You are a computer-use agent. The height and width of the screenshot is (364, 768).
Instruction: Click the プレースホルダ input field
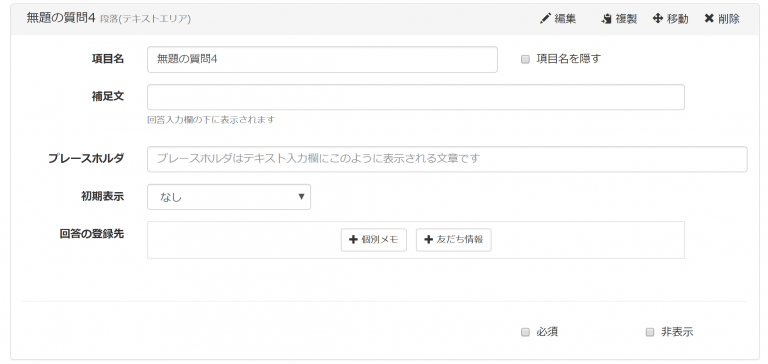(x=447, y=159)
